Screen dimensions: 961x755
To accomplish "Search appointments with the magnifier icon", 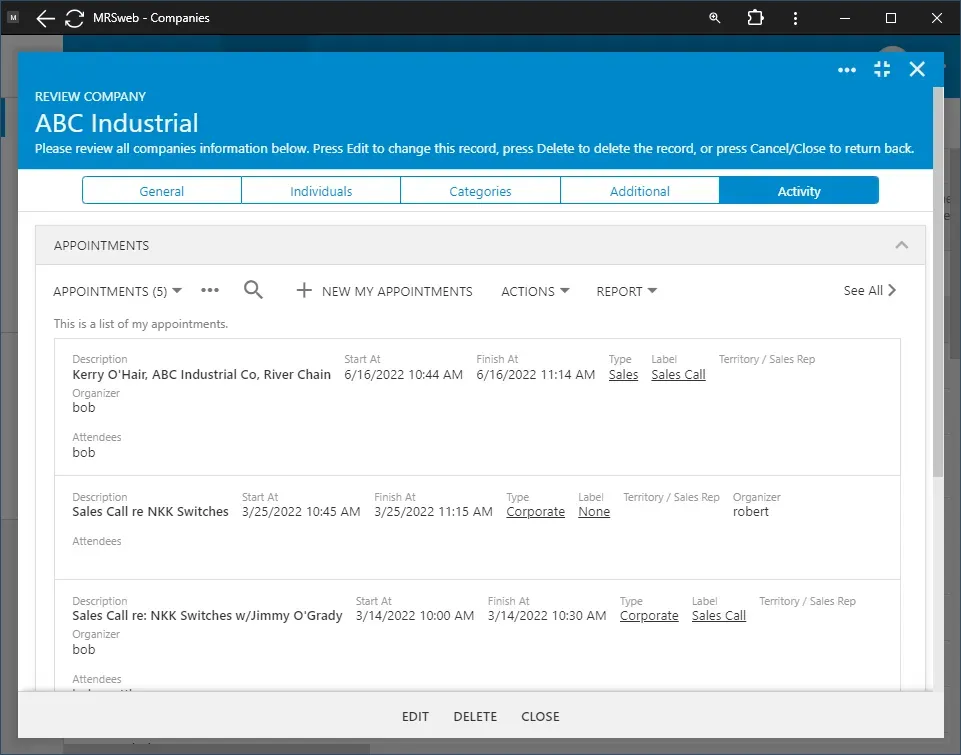I will pyautogui.click(x=254, y=290).
